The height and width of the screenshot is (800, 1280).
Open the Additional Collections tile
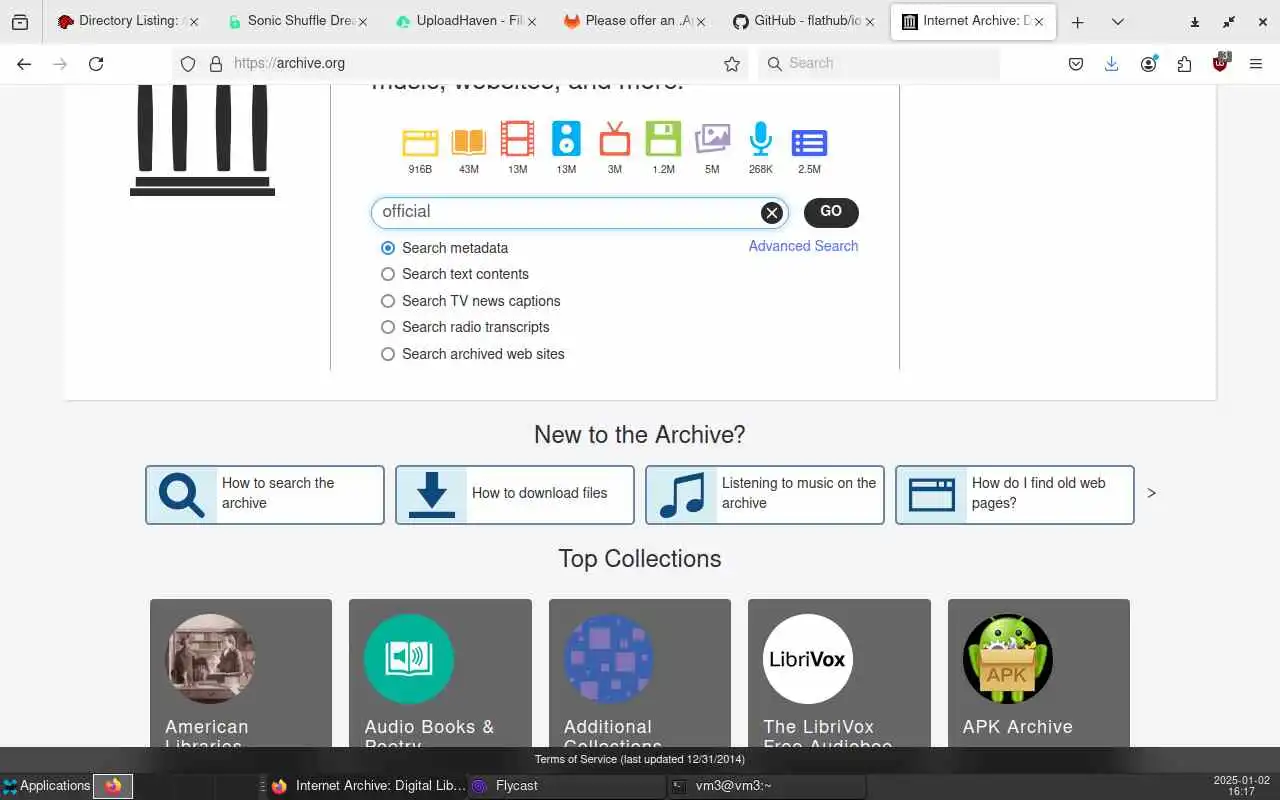tap(640, 673)
